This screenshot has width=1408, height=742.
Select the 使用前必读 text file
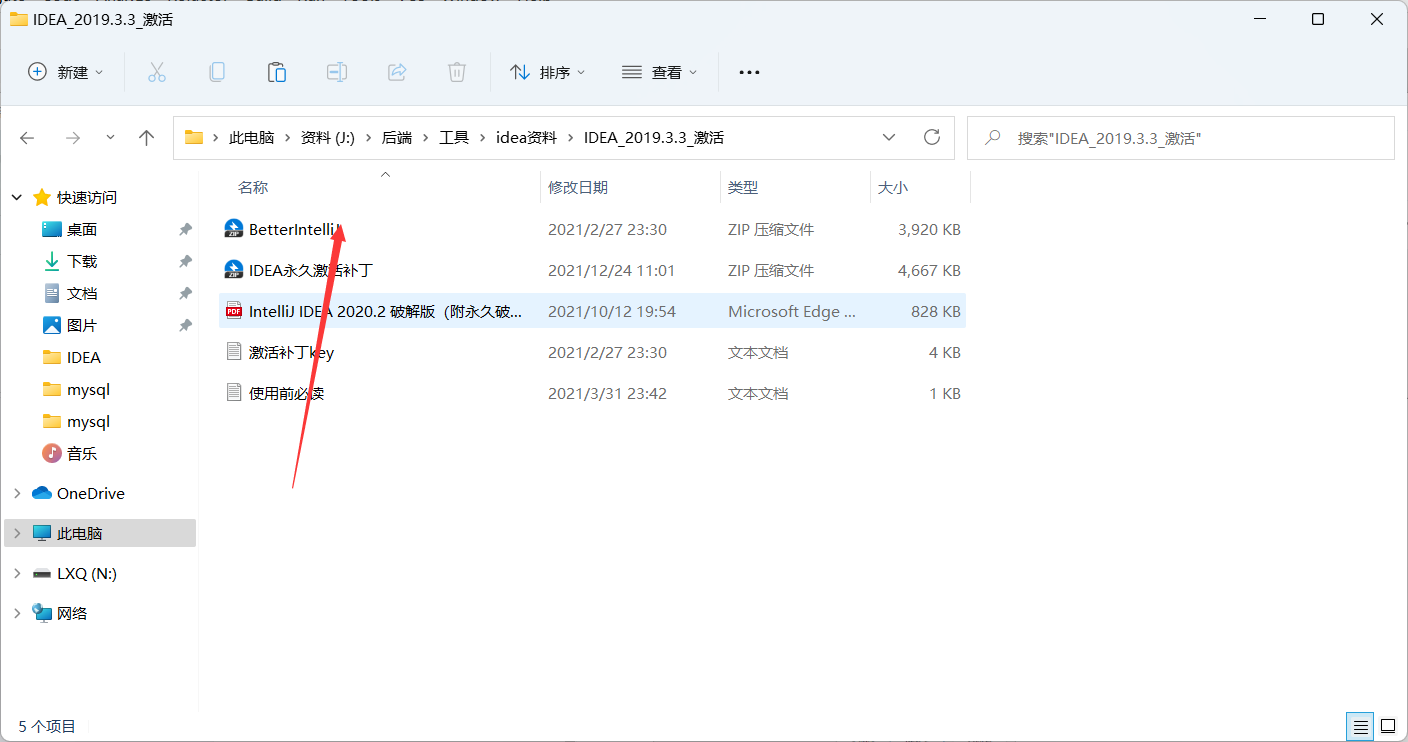pos(286,393)
